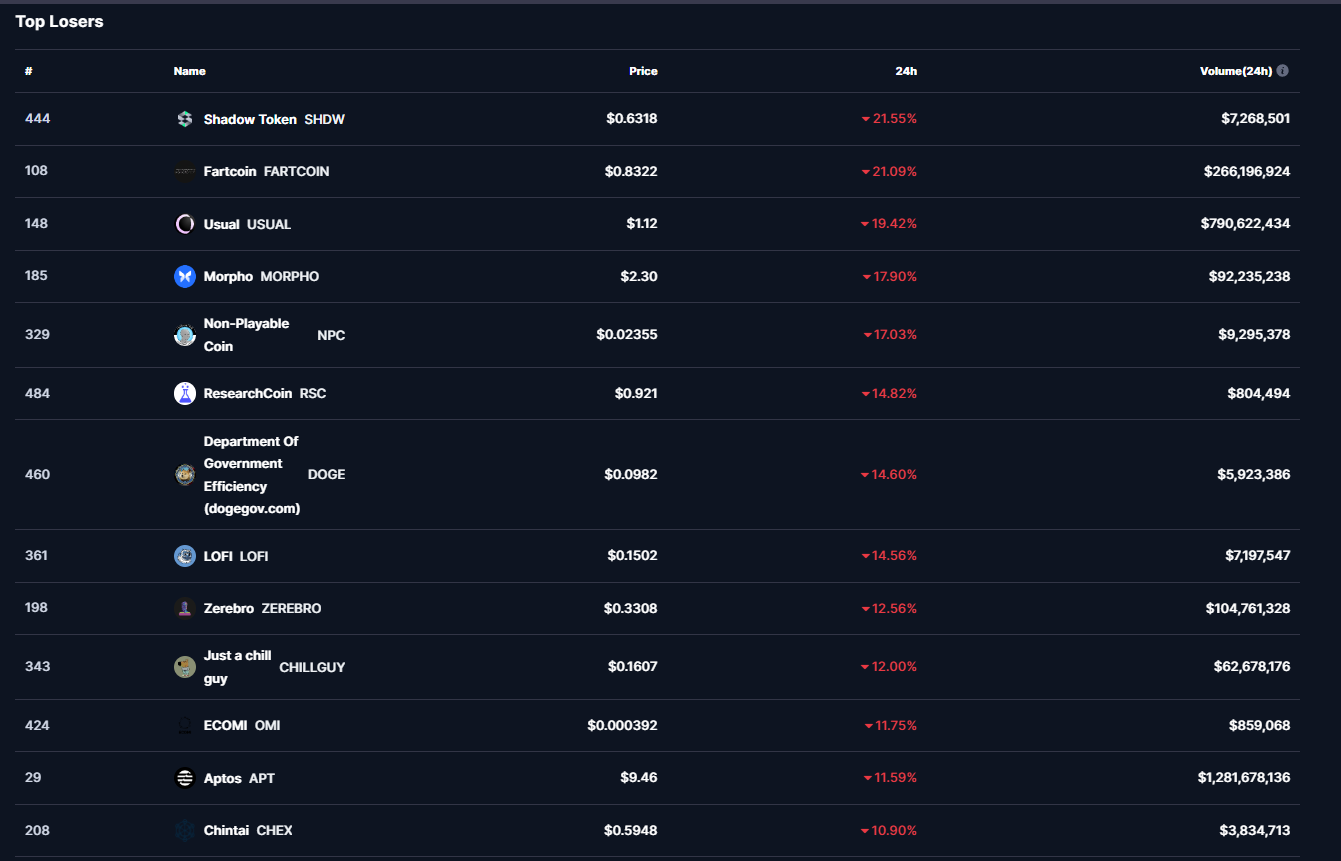
Task: Open the ECOMI OMI coin link
Action: click(226, 725)
